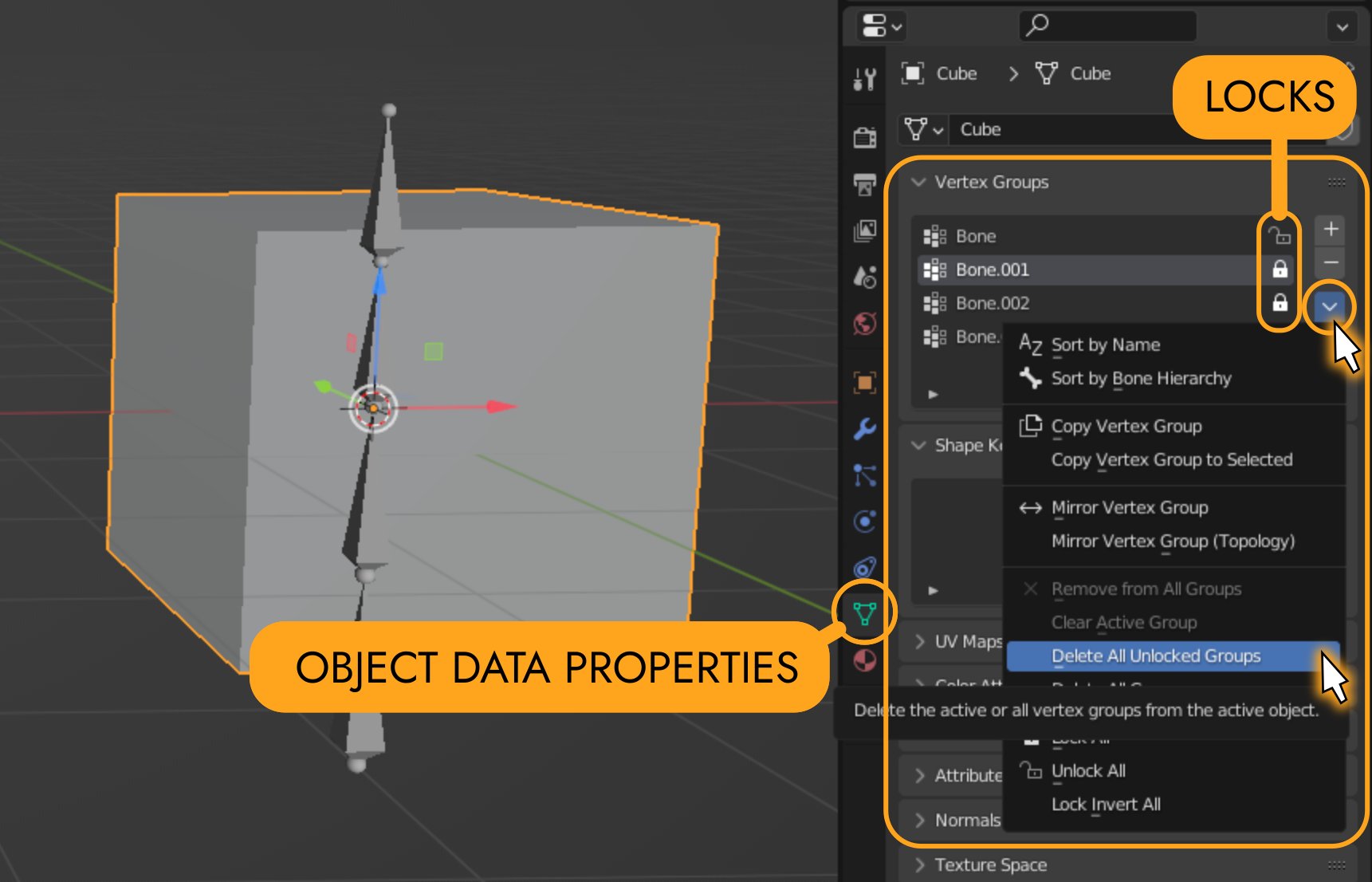This screenshot has height=882, width=1372.
Task: Remove vertex group with minus button
Action: click(1330, 263)
